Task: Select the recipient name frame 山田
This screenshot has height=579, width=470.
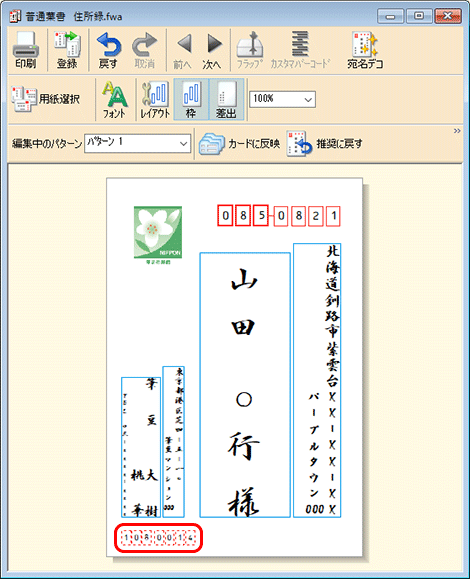Action: click(245, 385)
